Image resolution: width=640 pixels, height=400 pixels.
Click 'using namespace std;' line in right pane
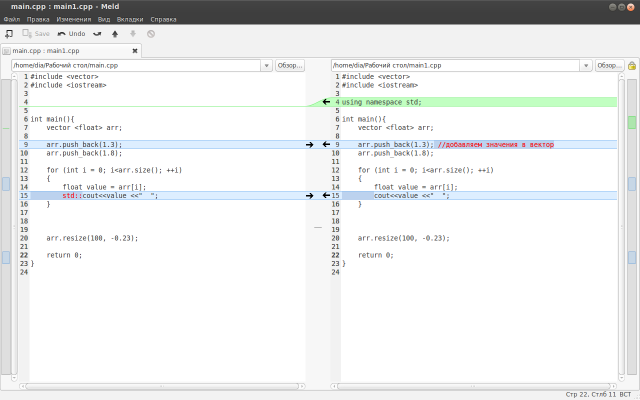[382, 102]
